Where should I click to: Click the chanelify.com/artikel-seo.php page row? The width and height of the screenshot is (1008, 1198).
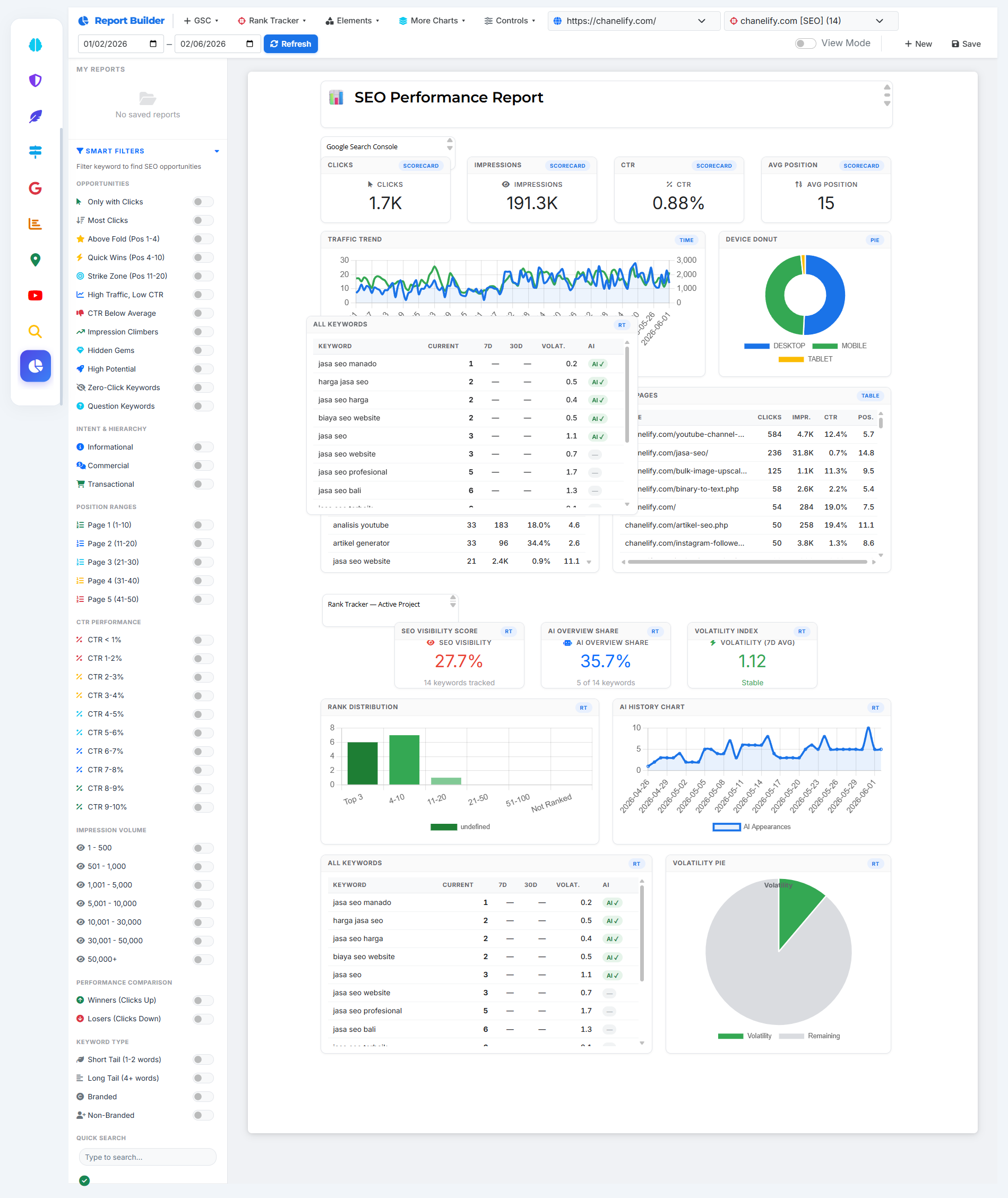pos(749,525)
